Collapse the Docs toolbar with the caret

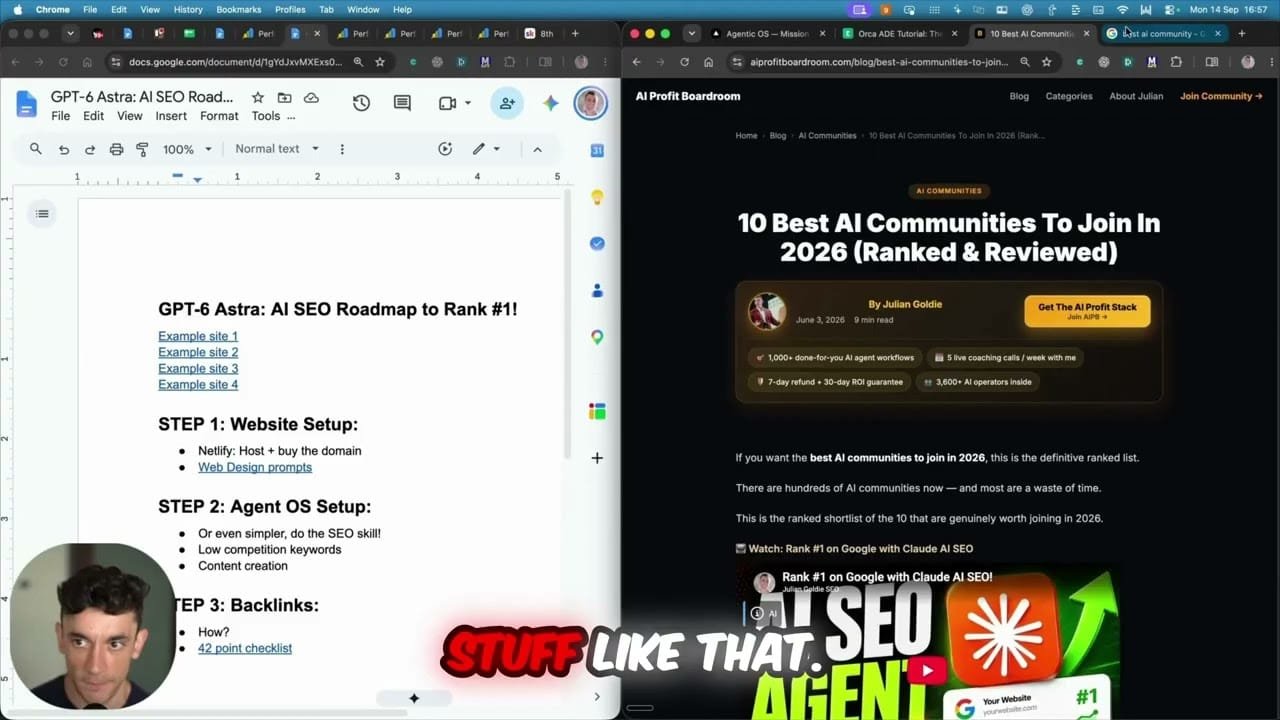point(537,149)
